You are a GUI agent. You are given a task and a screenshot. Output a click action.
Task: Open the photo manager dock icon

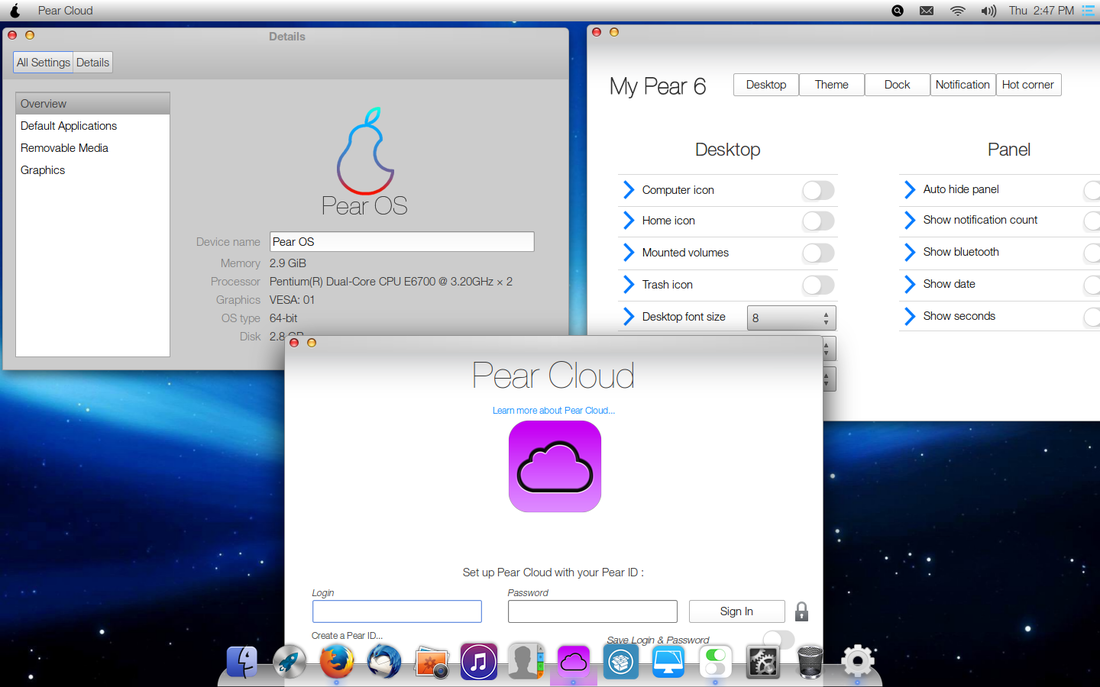(x=431, y=662)
